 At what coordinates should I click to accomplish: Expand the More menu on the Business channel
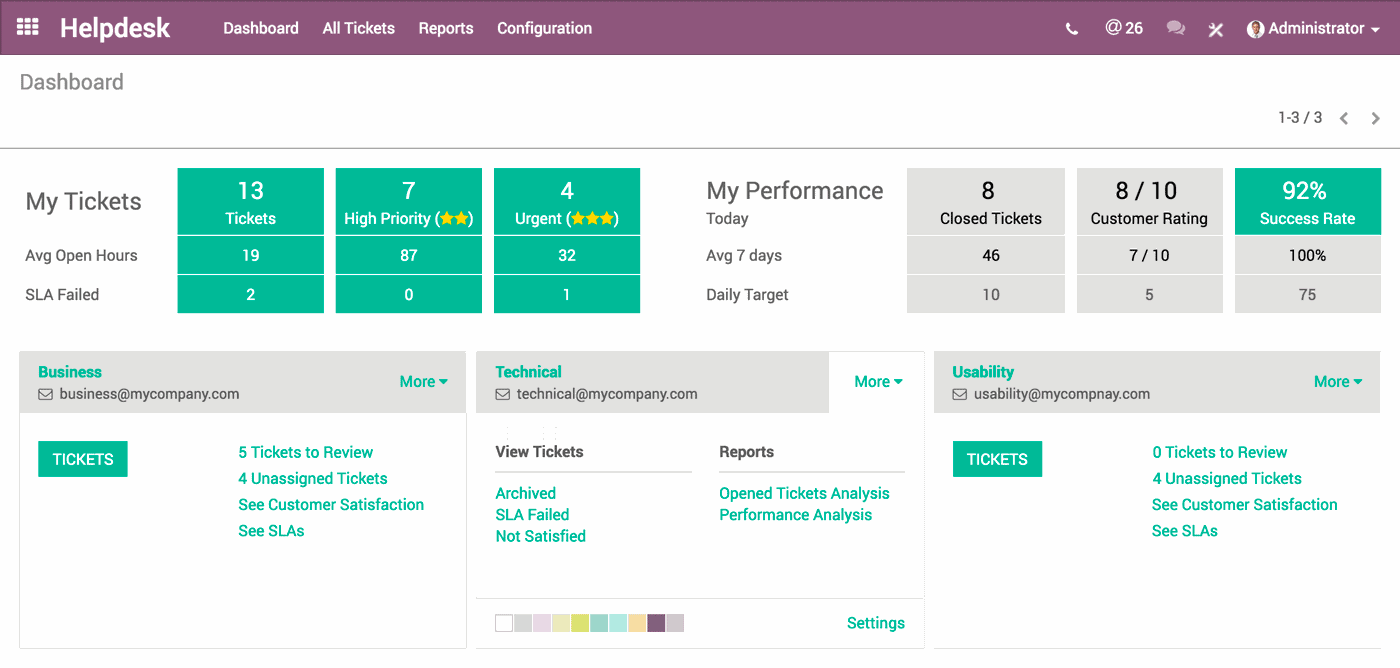(423, 381)
